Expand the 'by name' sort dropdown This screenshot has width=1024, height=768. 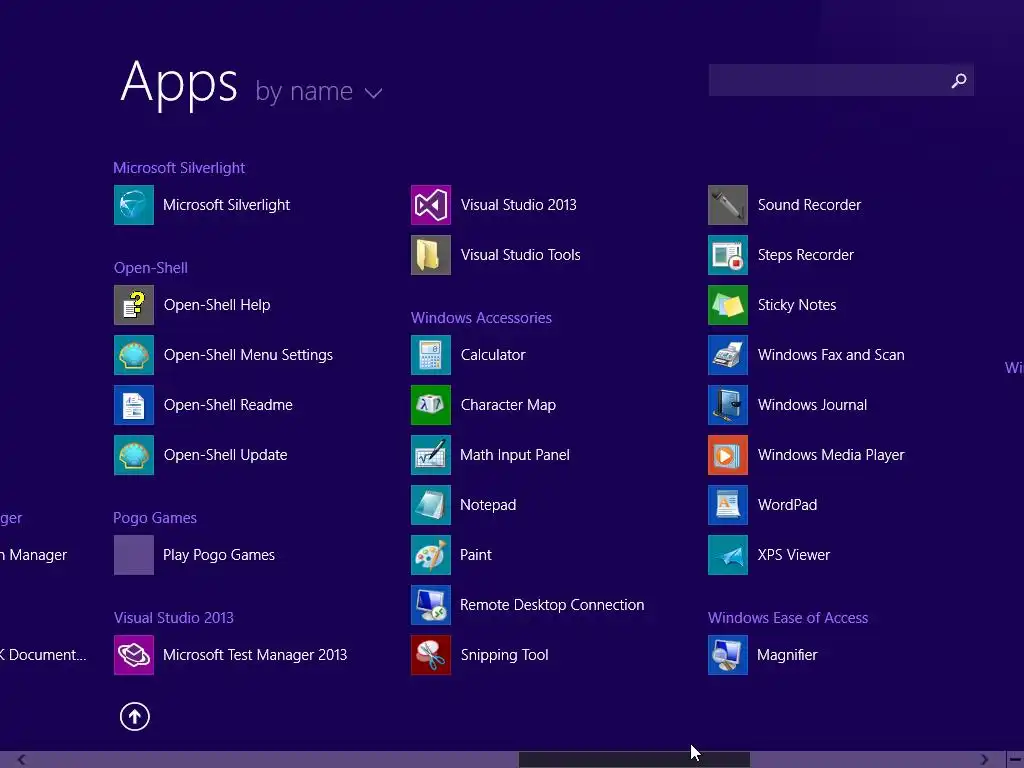pos(318,91)
